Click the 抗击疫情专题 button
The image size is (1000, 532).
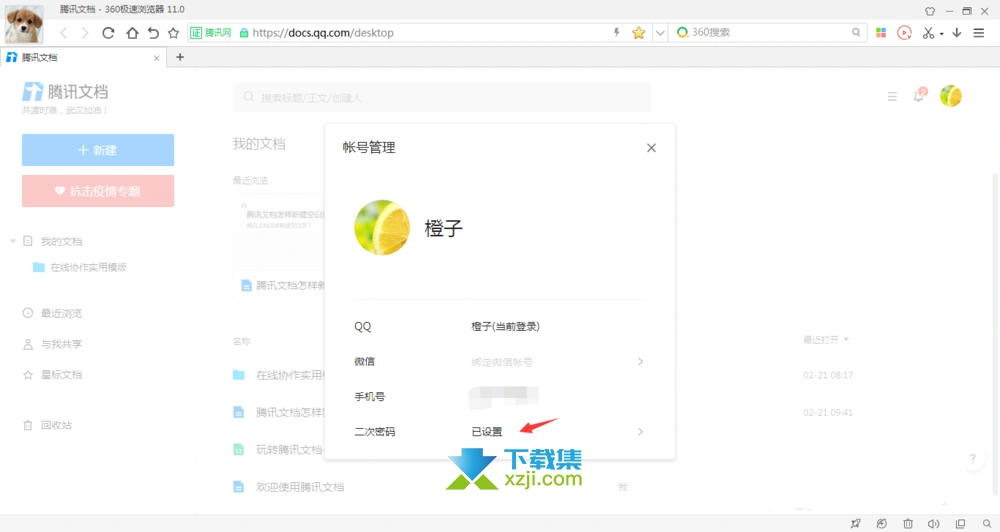click(98, 191)
